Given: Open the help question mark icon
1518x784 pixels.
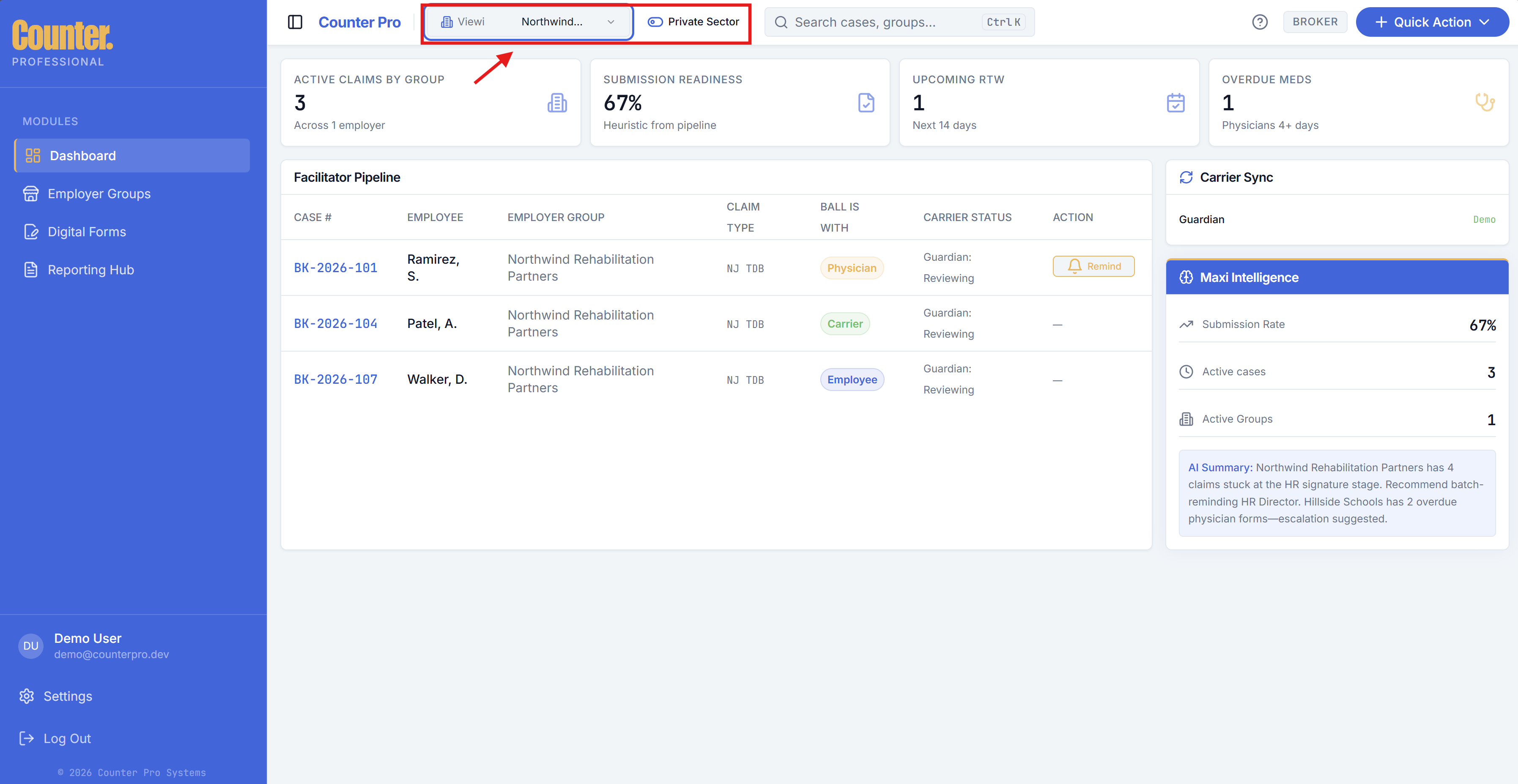Looking at the screenshot, I should [x=1260, y=22].
